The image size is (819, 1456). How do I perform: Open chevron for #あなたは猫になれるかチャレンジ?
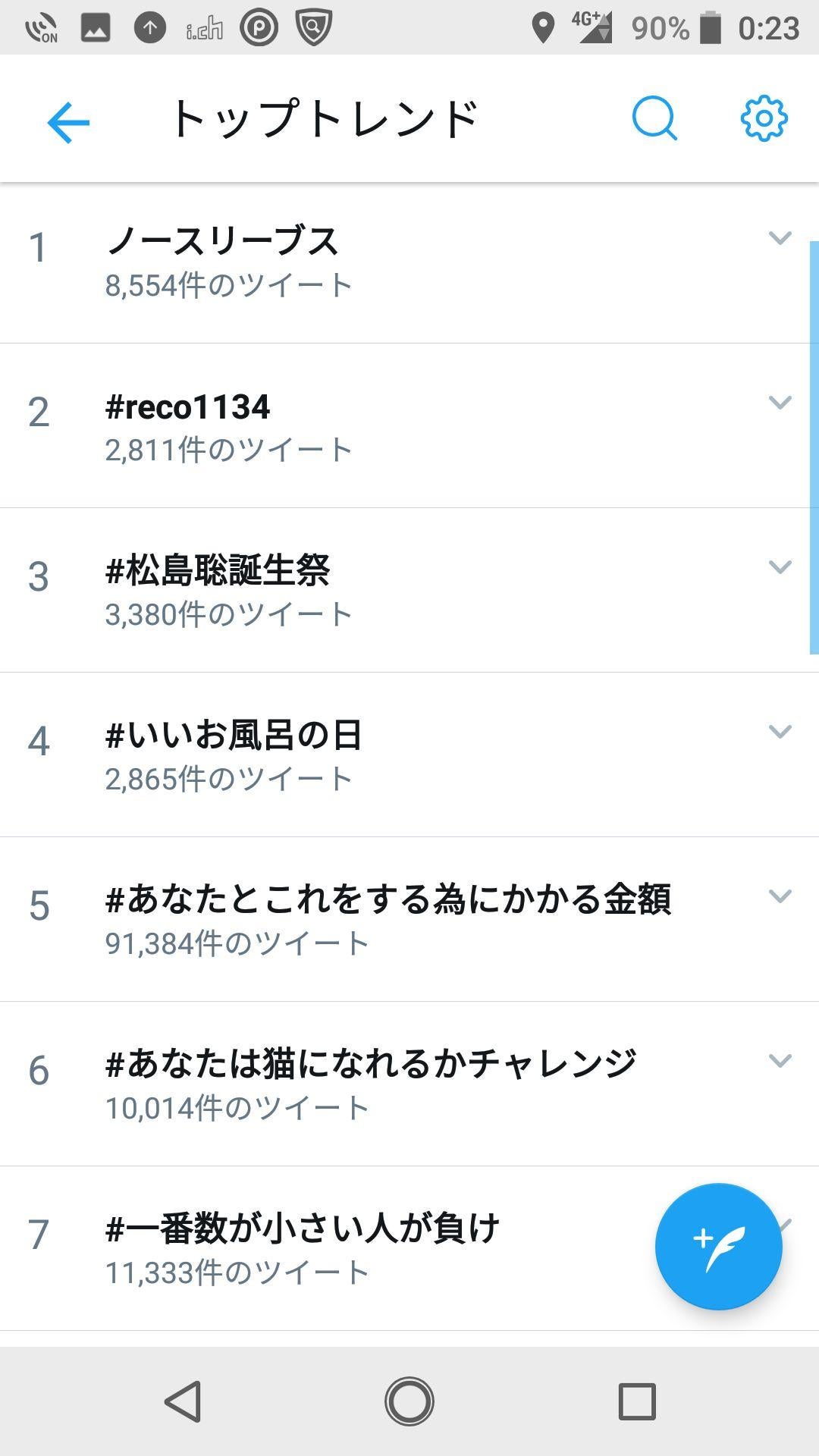pyautogui.click(x=780, y=1061)
